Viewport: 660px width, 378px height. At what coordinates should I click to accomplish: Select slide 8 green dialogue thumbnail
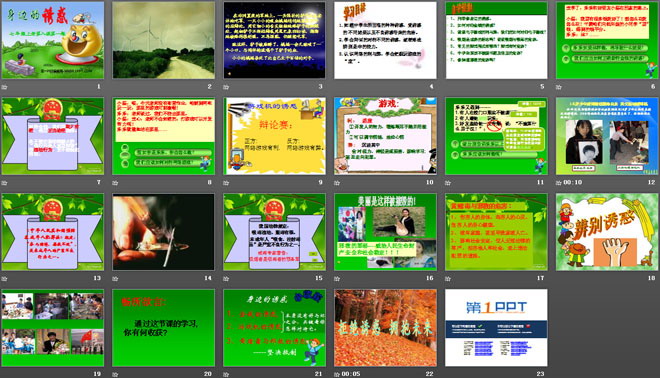[x=163, y=136]
